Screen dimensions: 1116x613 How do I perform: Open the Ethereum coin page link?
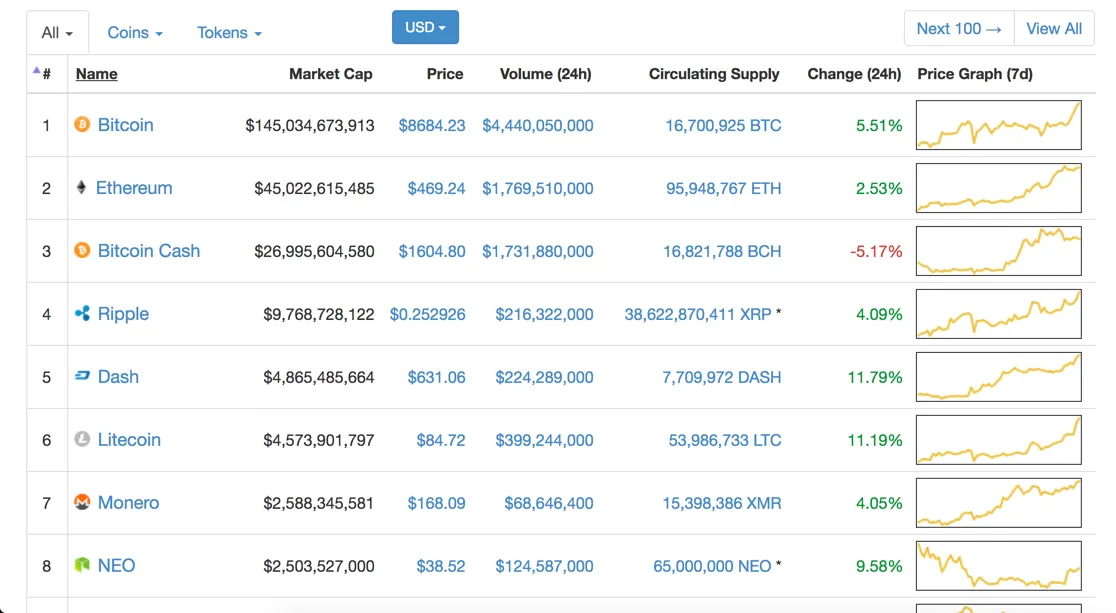[134, 188]
